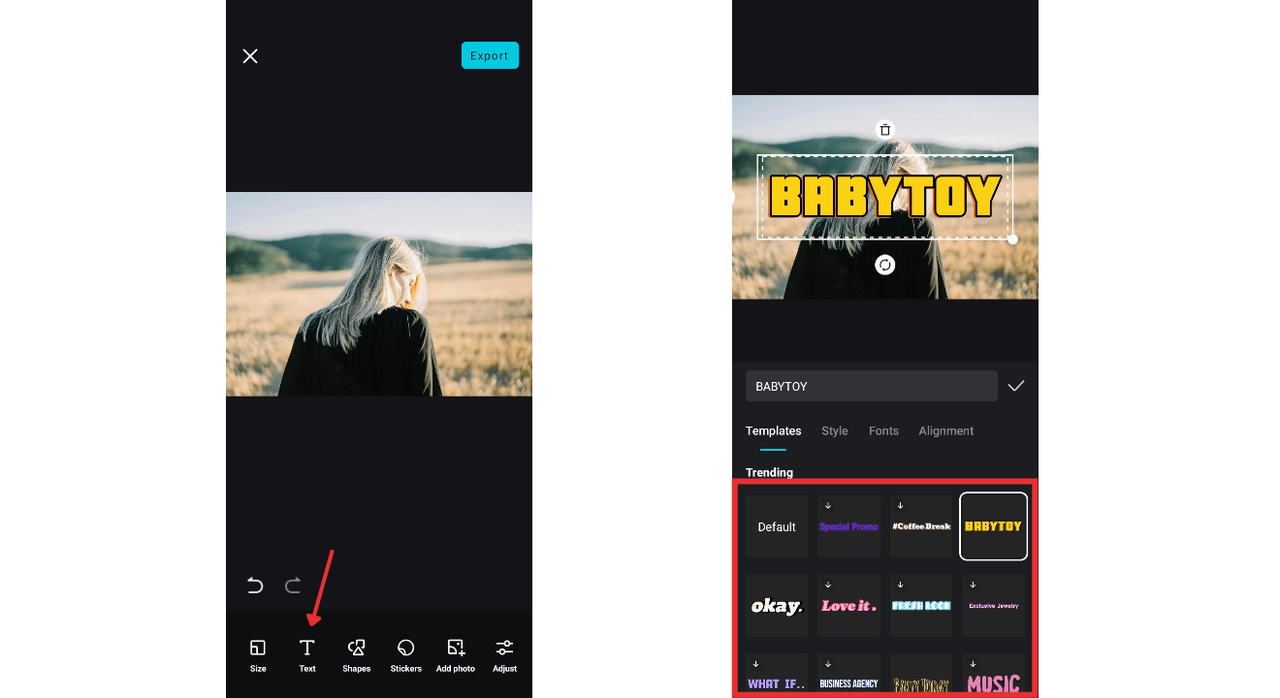Open the Shapes tool
Viewport: 1280px width, 698px height.
tap(356, 655)
